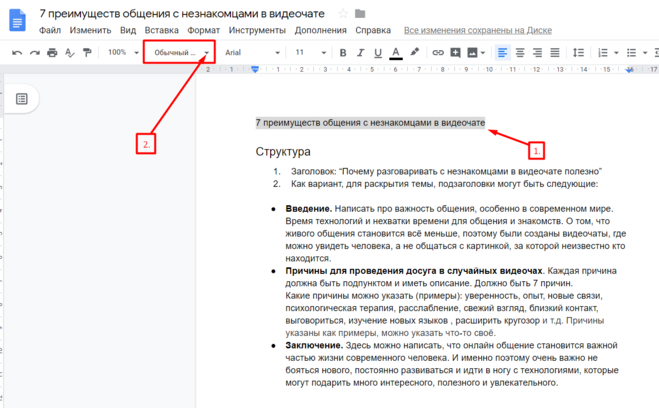659x408 pixels.
Task: Toggle Bold formatting
Action: [x=343, y=52]
